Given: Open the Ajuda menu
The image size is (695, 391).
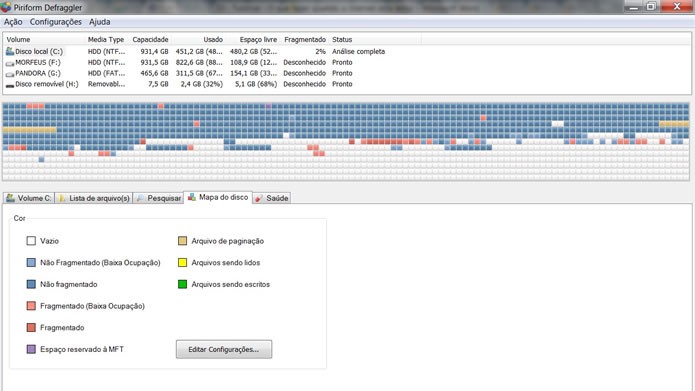Looking at the screenshot, I should (x=99, y=22).
